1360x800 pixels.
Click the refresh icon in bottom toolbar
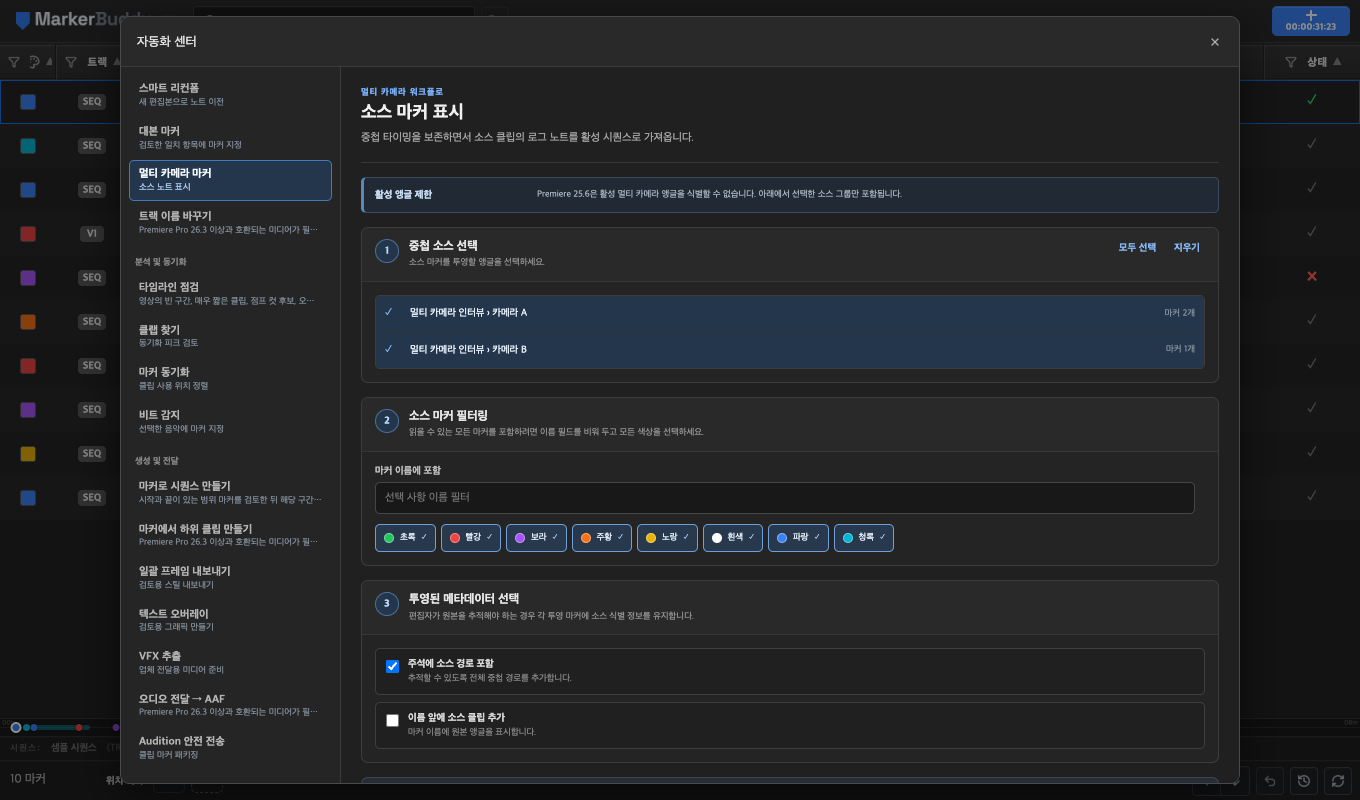pyautogui.click(x=1338, y=781)
